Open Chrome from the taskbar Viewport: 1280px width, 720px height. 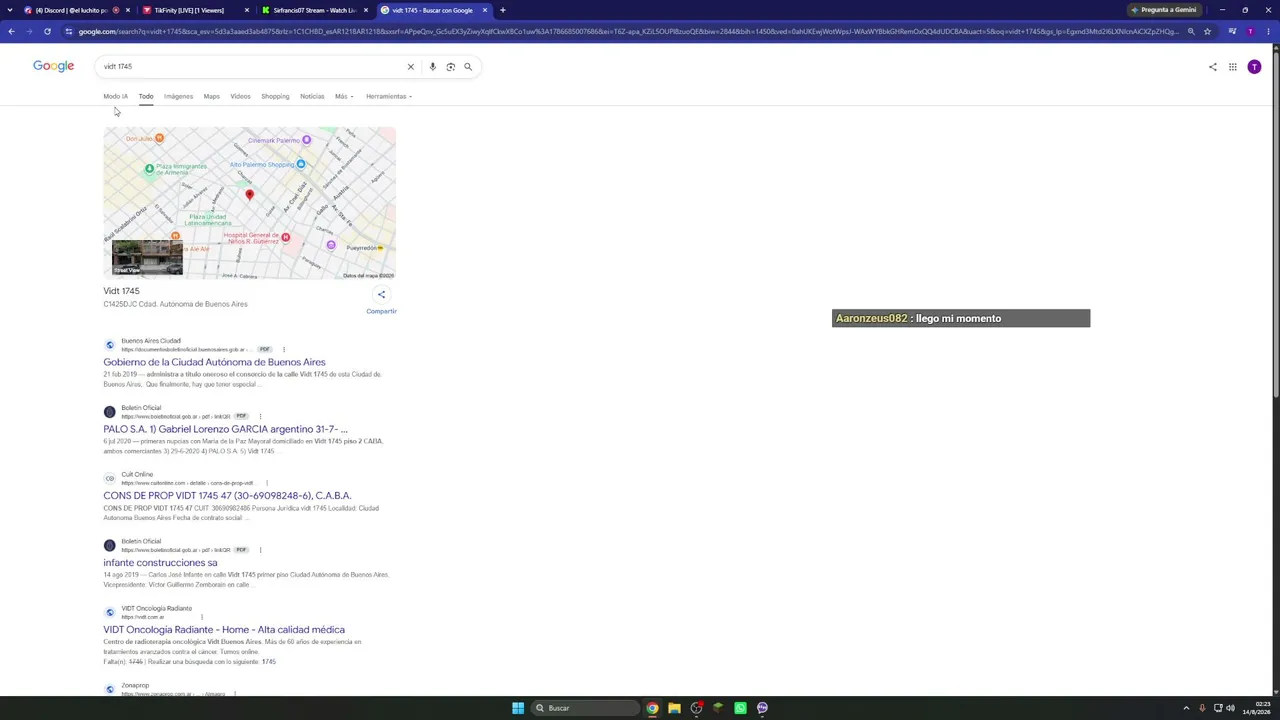tap(652, 708)
